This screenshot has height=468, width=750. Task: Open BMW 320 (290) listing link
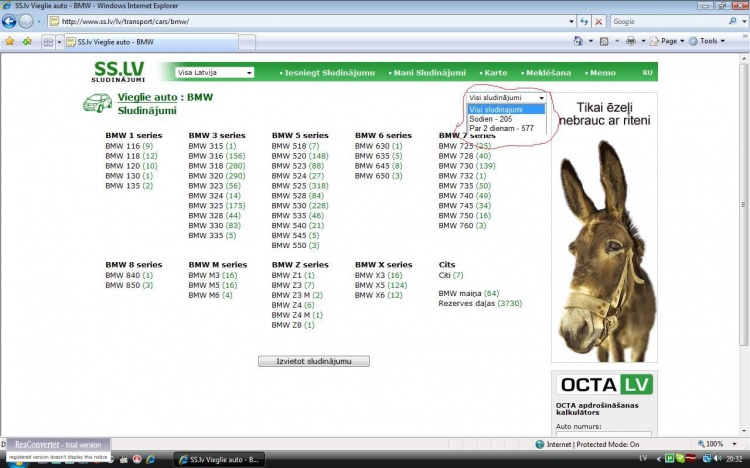(x=217, y=176)
